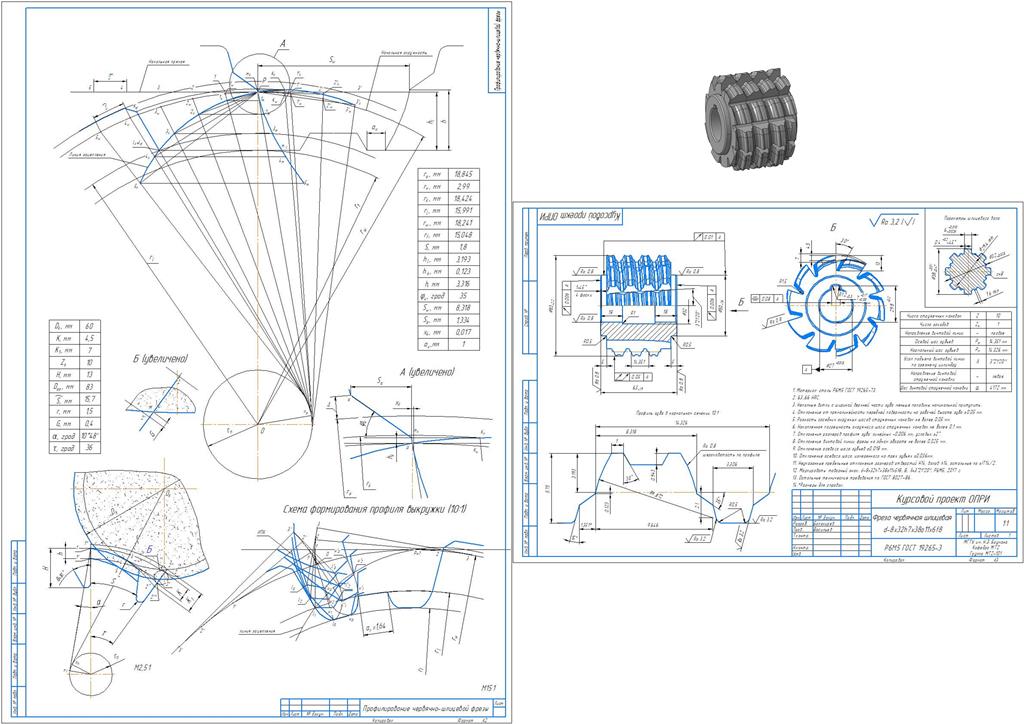Click the table value "2,99"
Image resolution: width=1024 pixels, height=724 pixels.
pos(462,187)
